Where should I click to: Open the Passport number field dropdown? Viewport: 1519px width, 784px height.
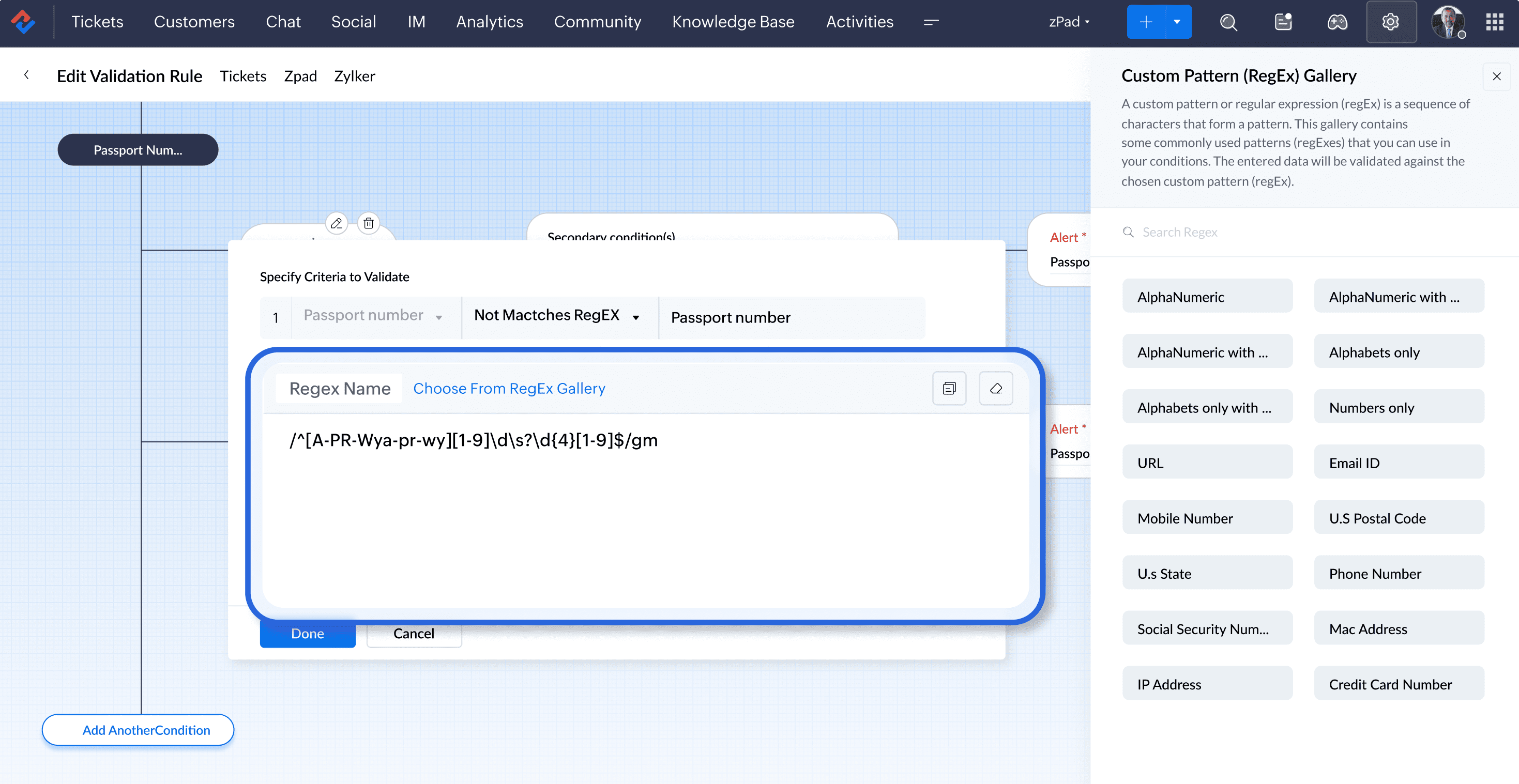click(x=439, y=318)
